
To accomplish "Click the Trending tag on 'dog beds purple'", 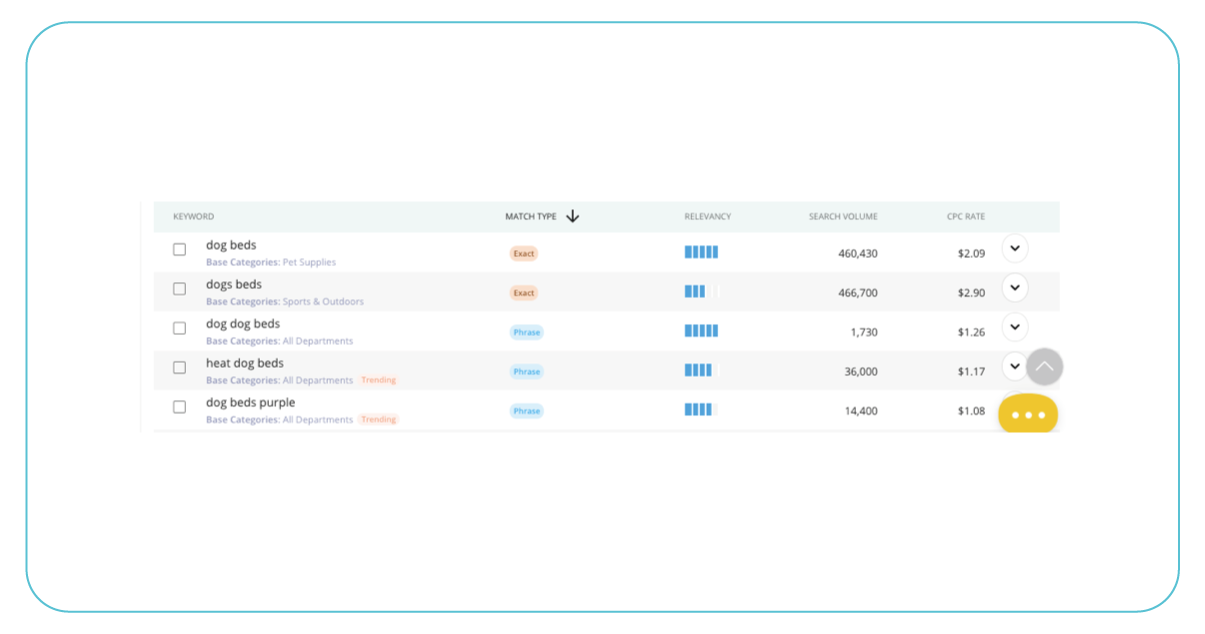I will (379, 420).
